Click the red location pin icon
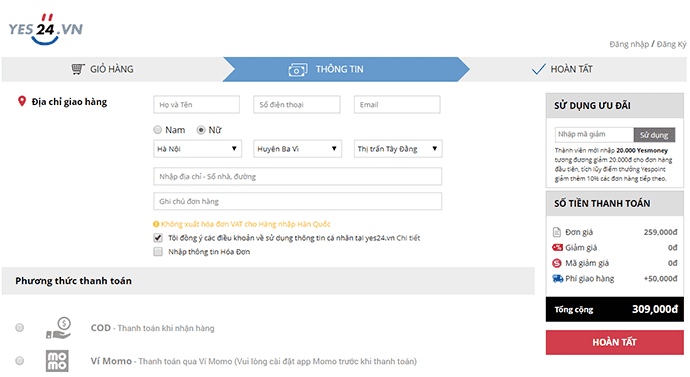 coord(22,102)
